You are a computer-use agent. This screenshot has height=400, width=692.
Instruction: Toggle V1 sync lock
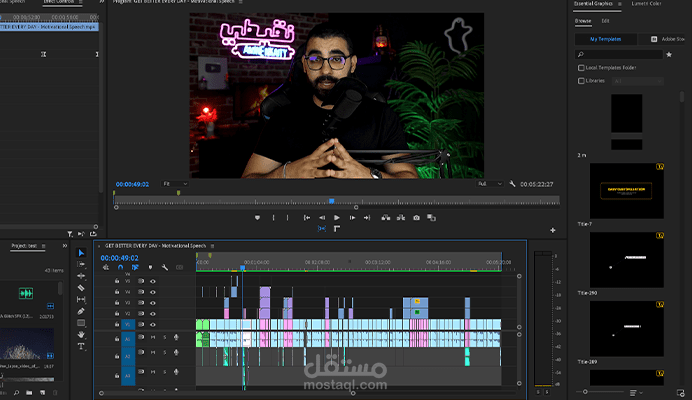(x=141, y=325)
